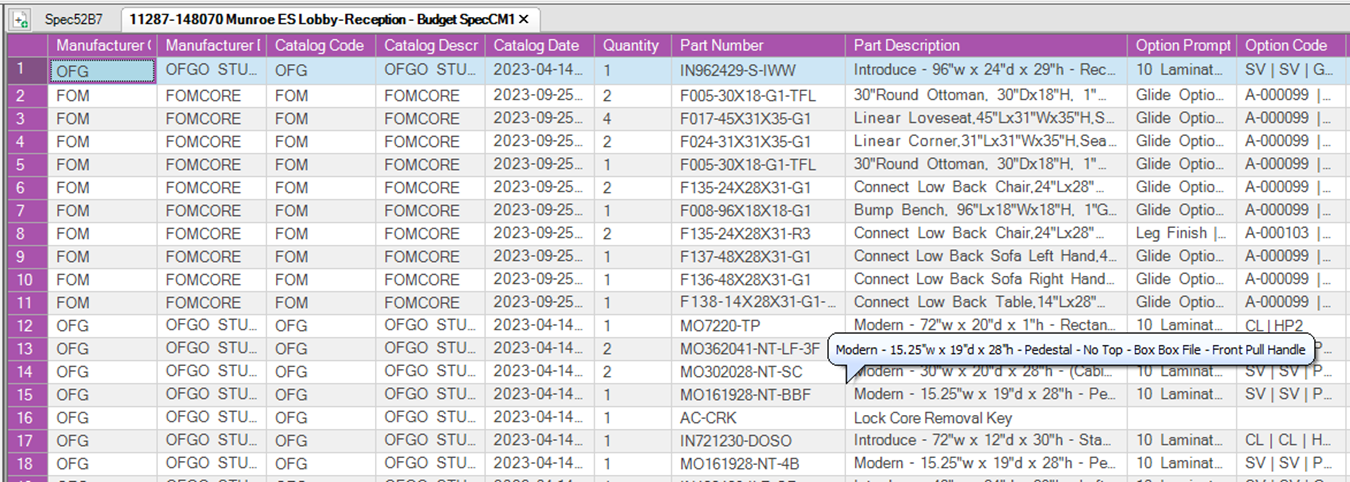Click part number F138-14X28X31-G1-
1350x482 pixels.
[x=758, y=302]
